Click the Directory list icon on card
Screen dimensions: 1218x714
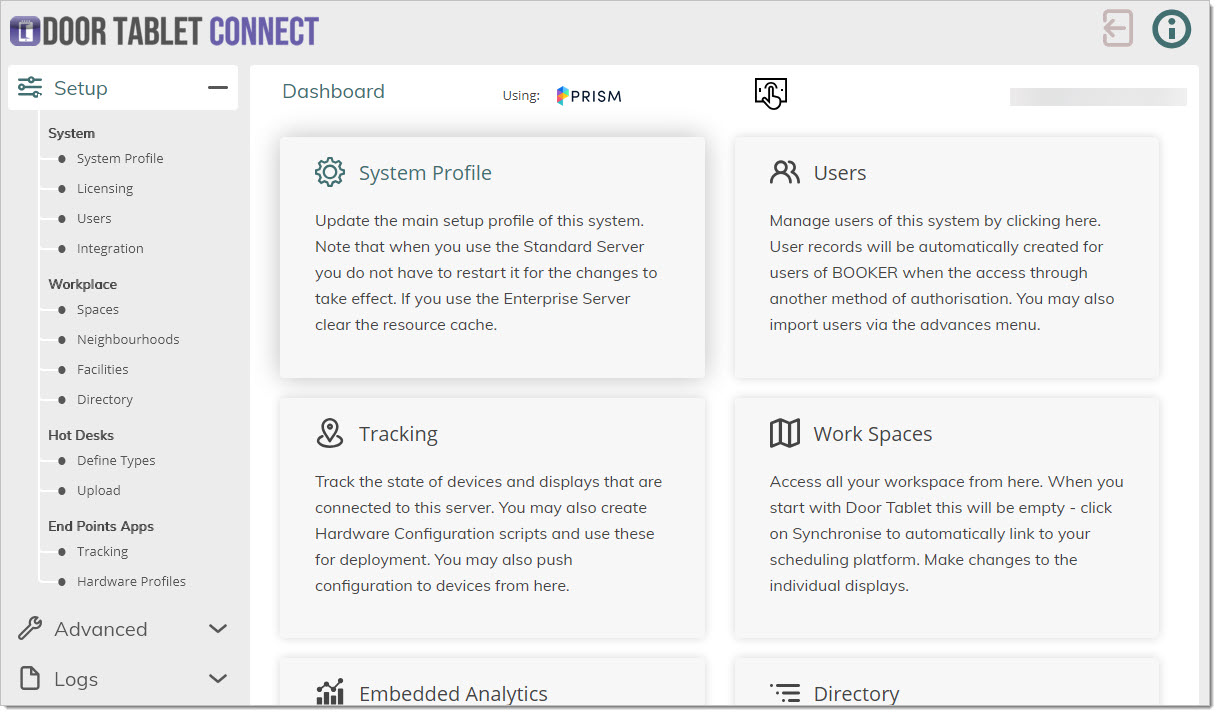(785, 693)
